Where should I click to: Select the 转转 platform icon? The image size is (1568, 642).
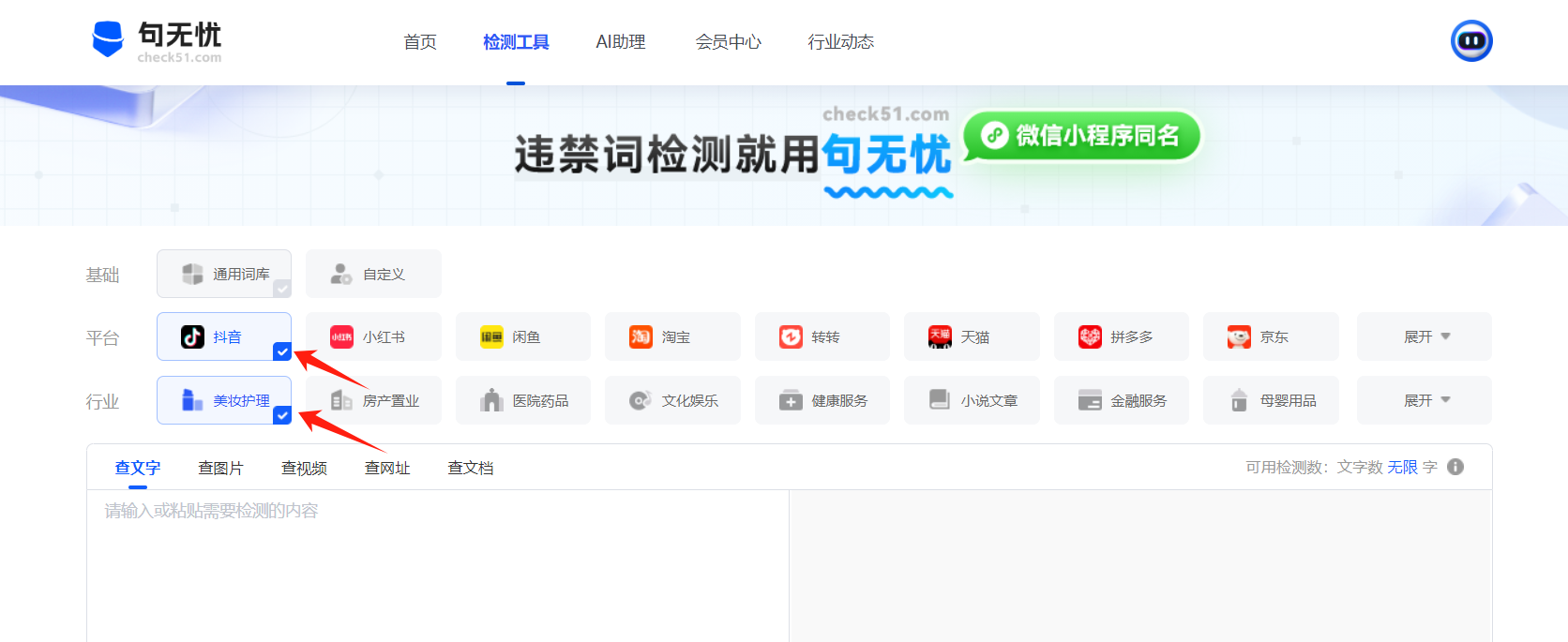[x=791, y=336]
